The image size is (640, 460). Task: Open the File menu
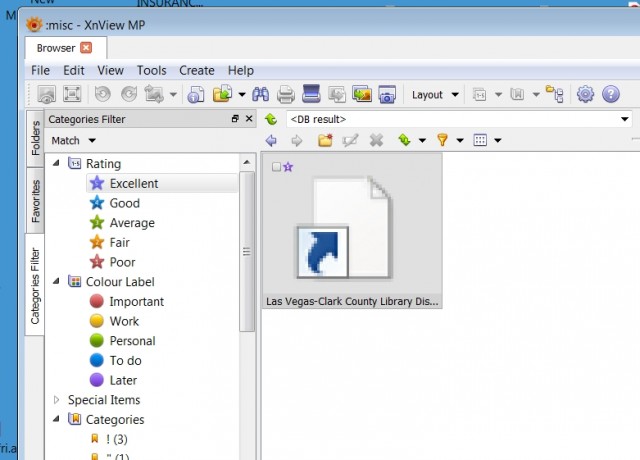coord(40,70)
